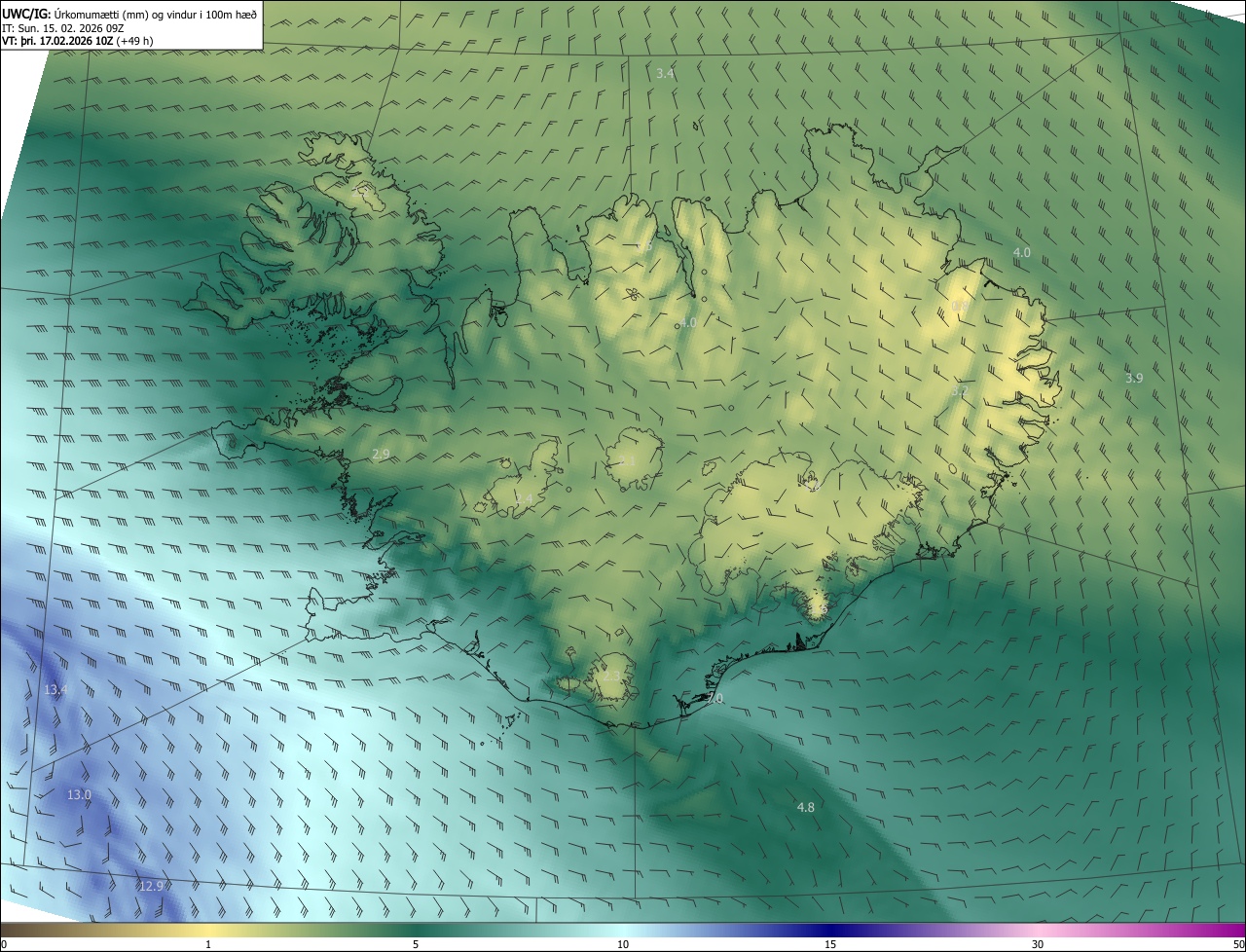Click the 10 tick label on the color scale
This screenshot has width=1246, height=952.
tap(623, 945)
